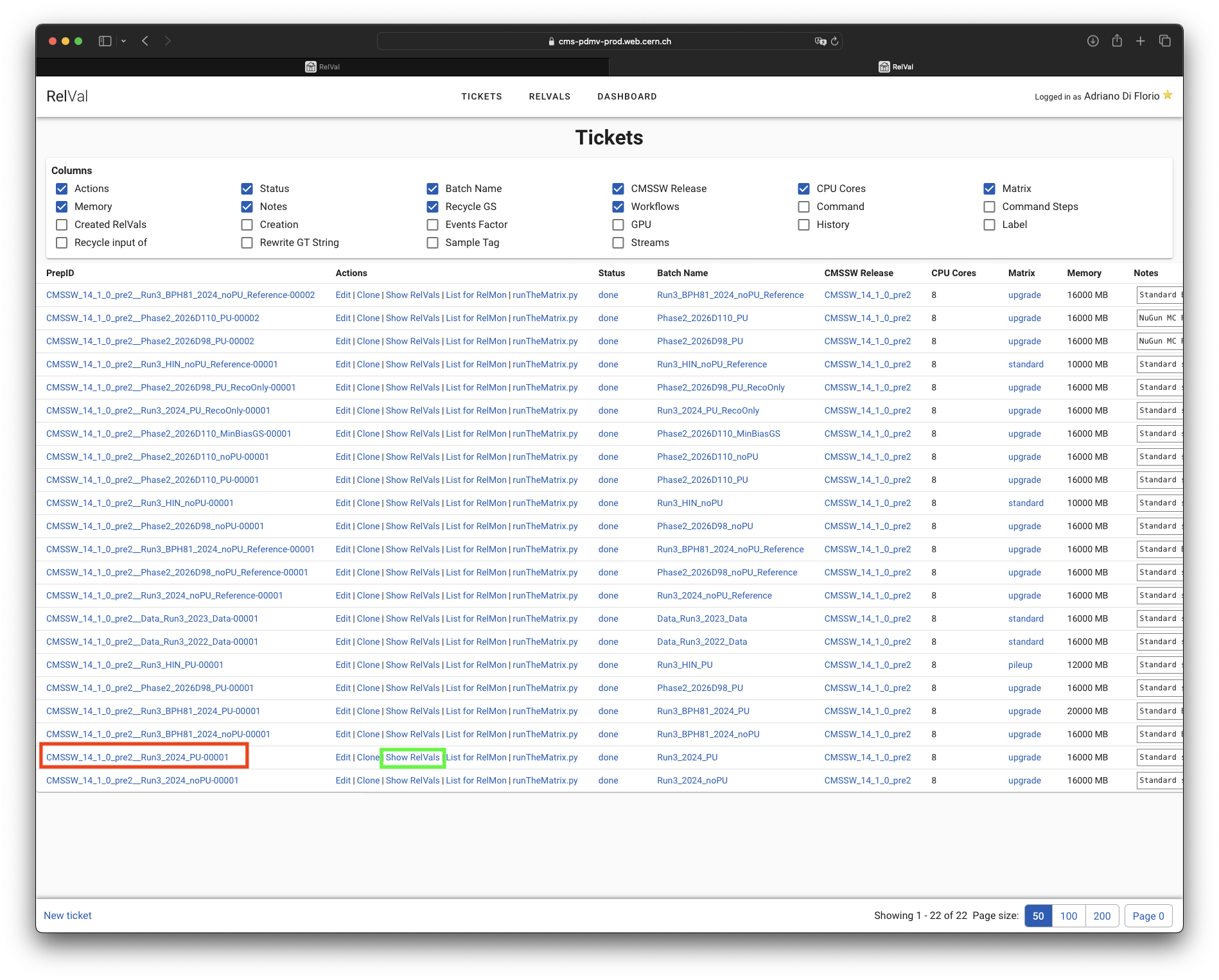Go back with the browser back arrow
The width and height of the screenshot is (1219, 980).
[145, 41]
